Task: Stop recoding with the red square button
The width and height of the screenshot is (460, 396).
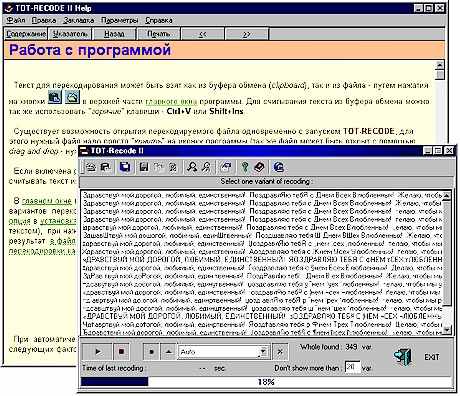Action: (121, 351)
